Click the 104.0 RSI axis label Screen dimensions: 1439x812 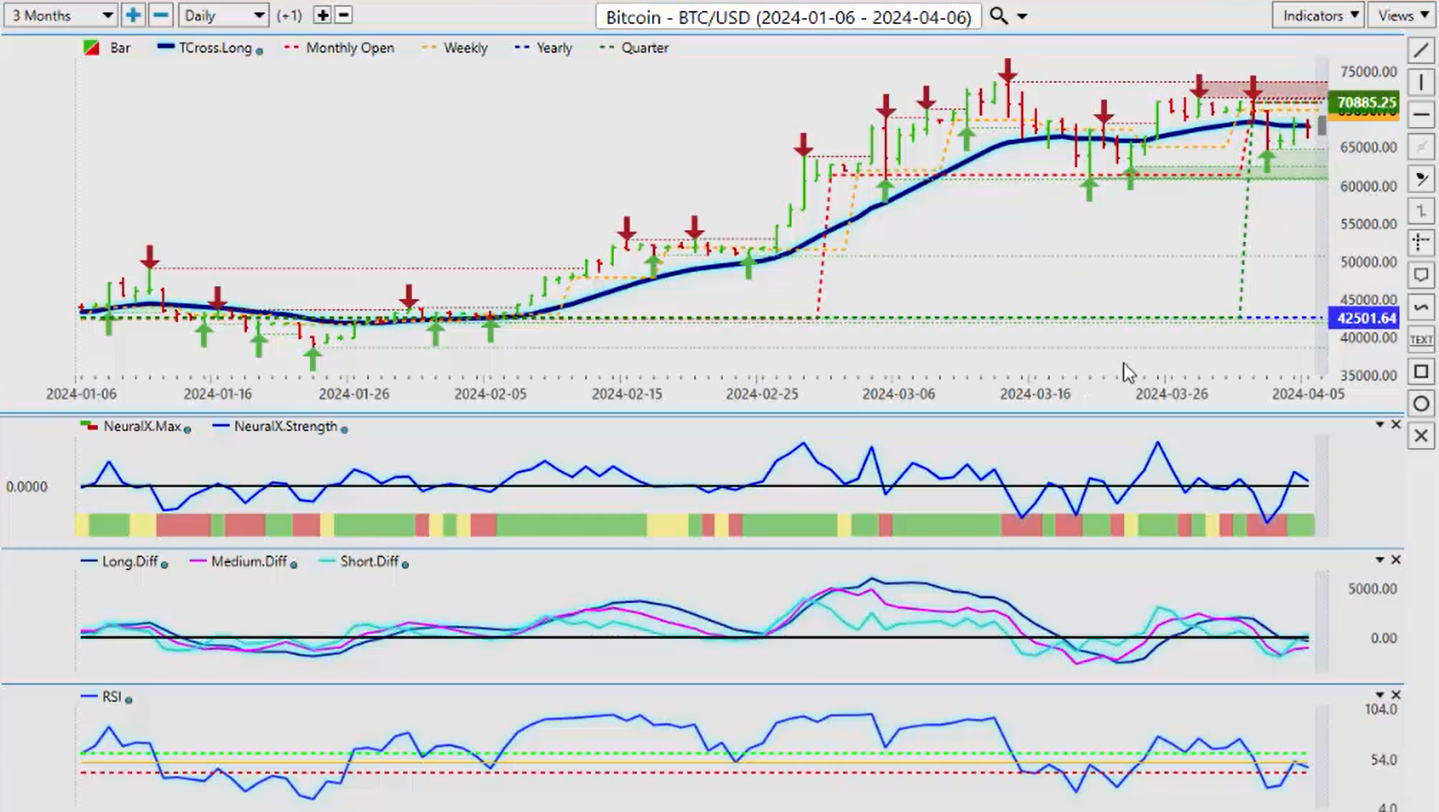[1381, 710]
